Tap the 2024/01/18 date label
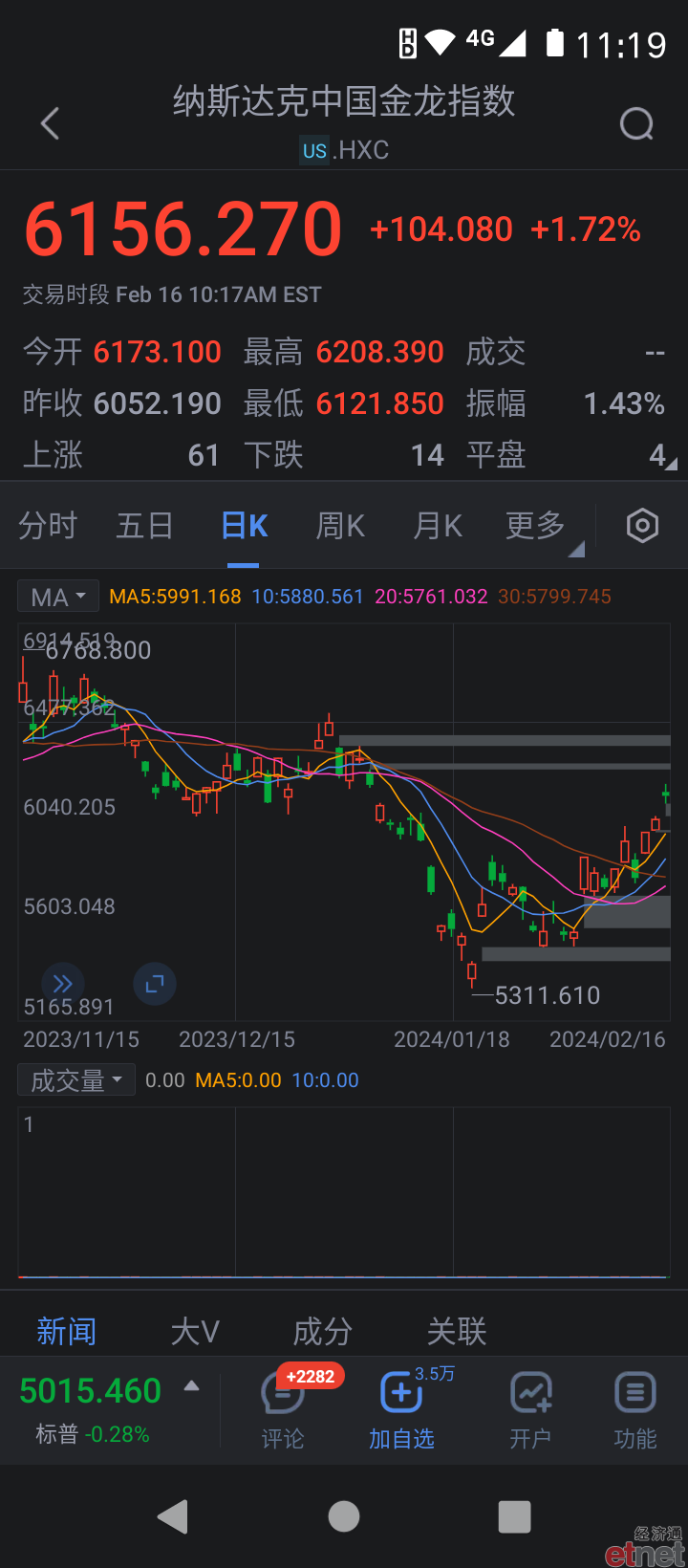The image size is (688, 1568). [452, 1039]
